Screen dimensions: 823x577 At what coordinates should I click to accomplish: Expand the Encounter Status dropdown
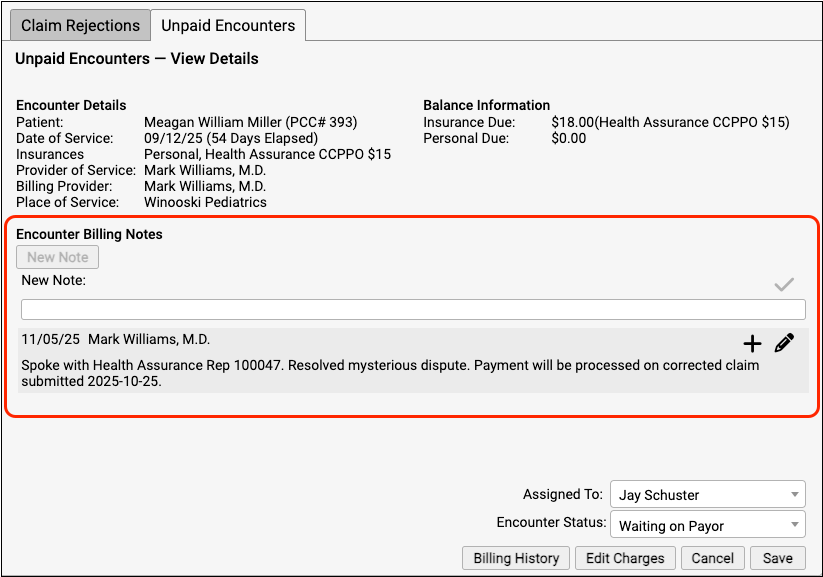(x=706, y=525)
